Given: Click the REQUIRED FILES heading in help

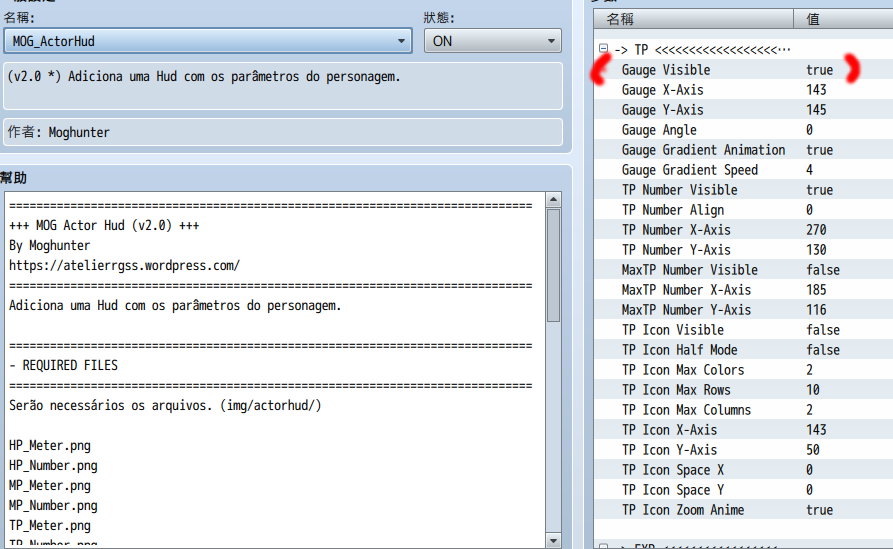Looking at the screenshot, I should (x=70, y=365).
